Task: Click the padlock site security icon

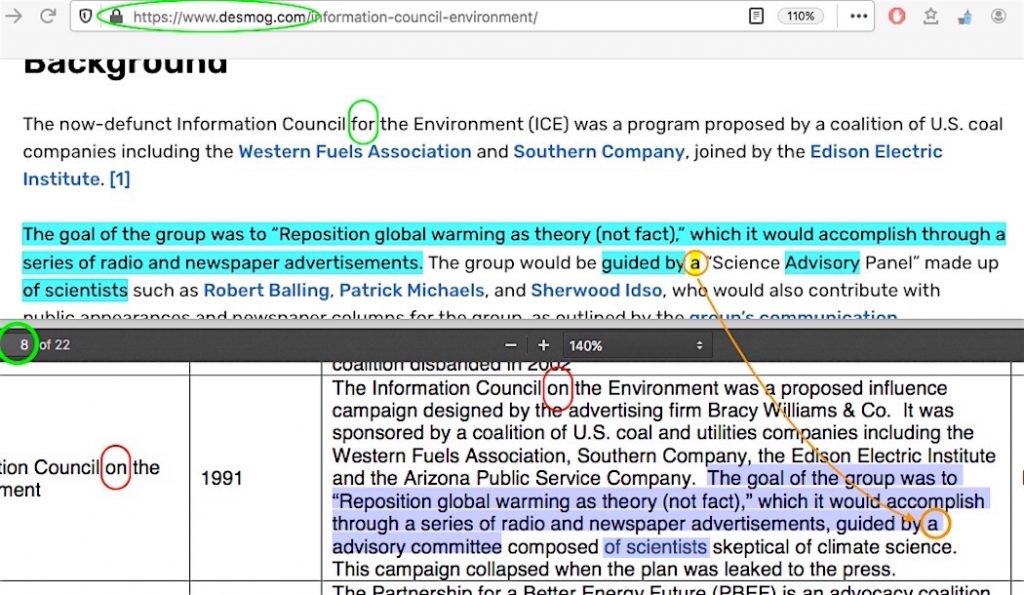Action: 115,17
